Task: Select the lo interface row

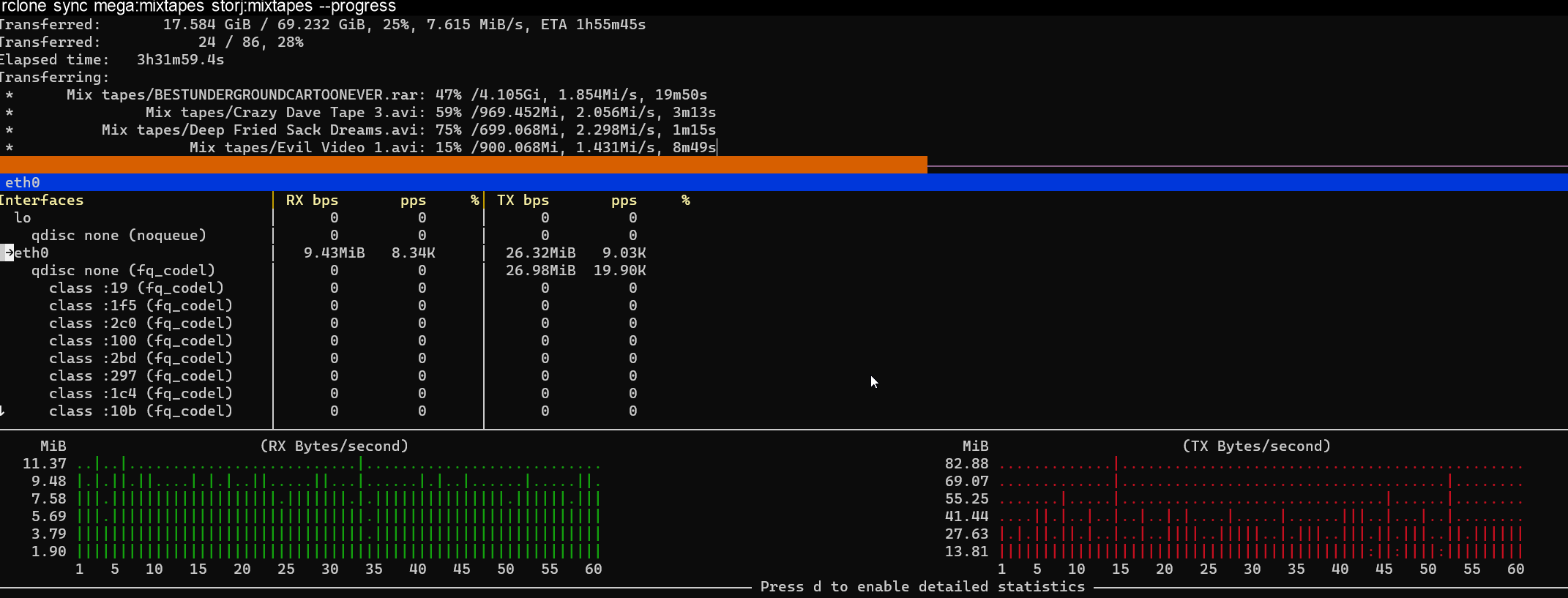Action: pos(23,217)
